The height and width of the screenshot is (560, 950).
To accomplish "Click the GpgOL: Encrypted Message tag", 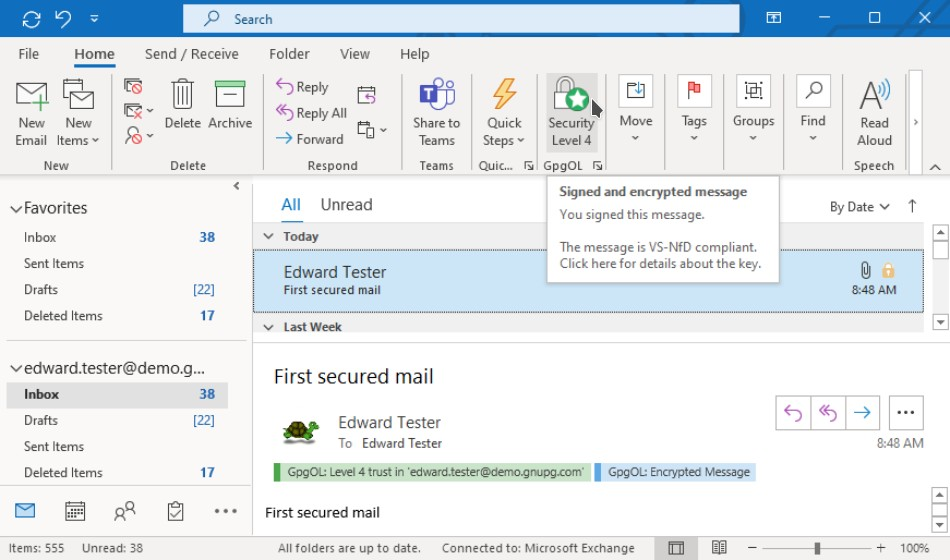I will click(675, 472).
